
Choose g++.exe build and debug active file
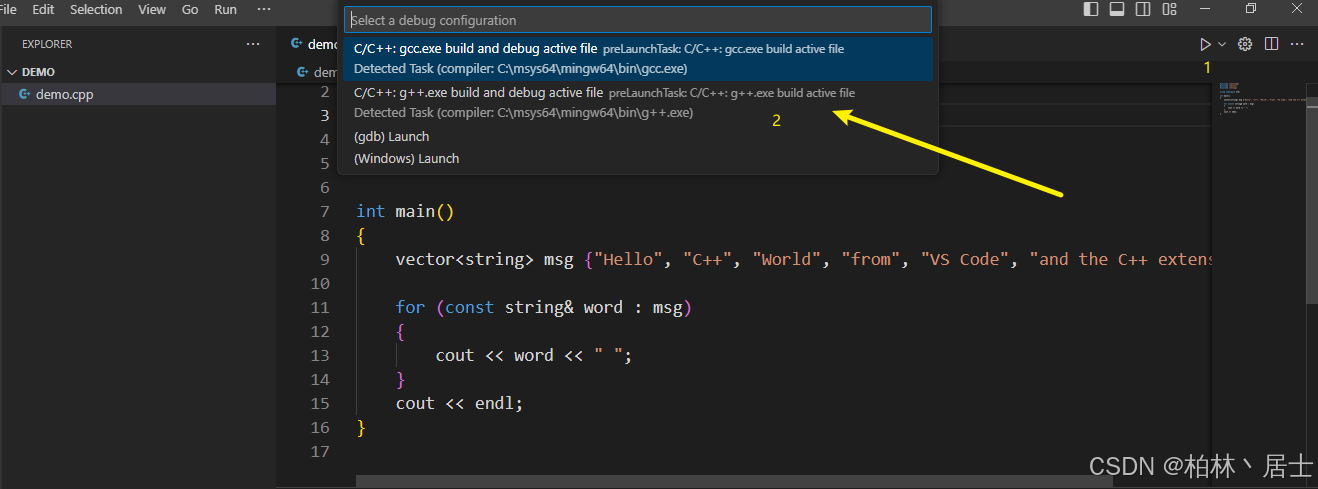(x=638, y=103)
